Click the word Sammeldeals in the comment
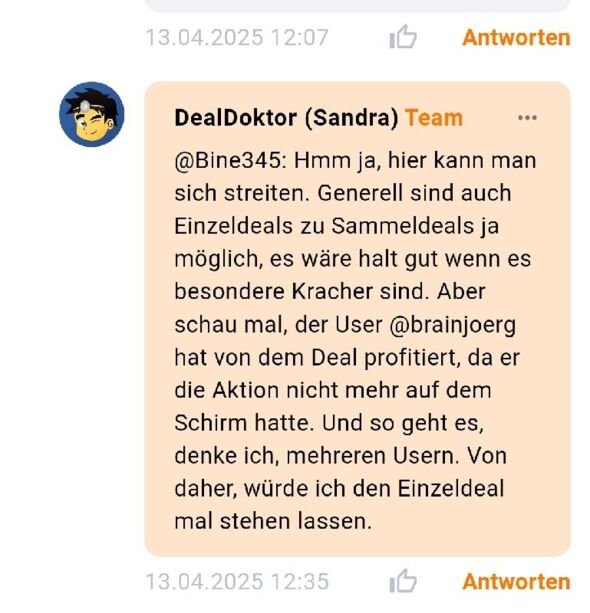Screen dimensions: 590x613 (x=402, y=226)
